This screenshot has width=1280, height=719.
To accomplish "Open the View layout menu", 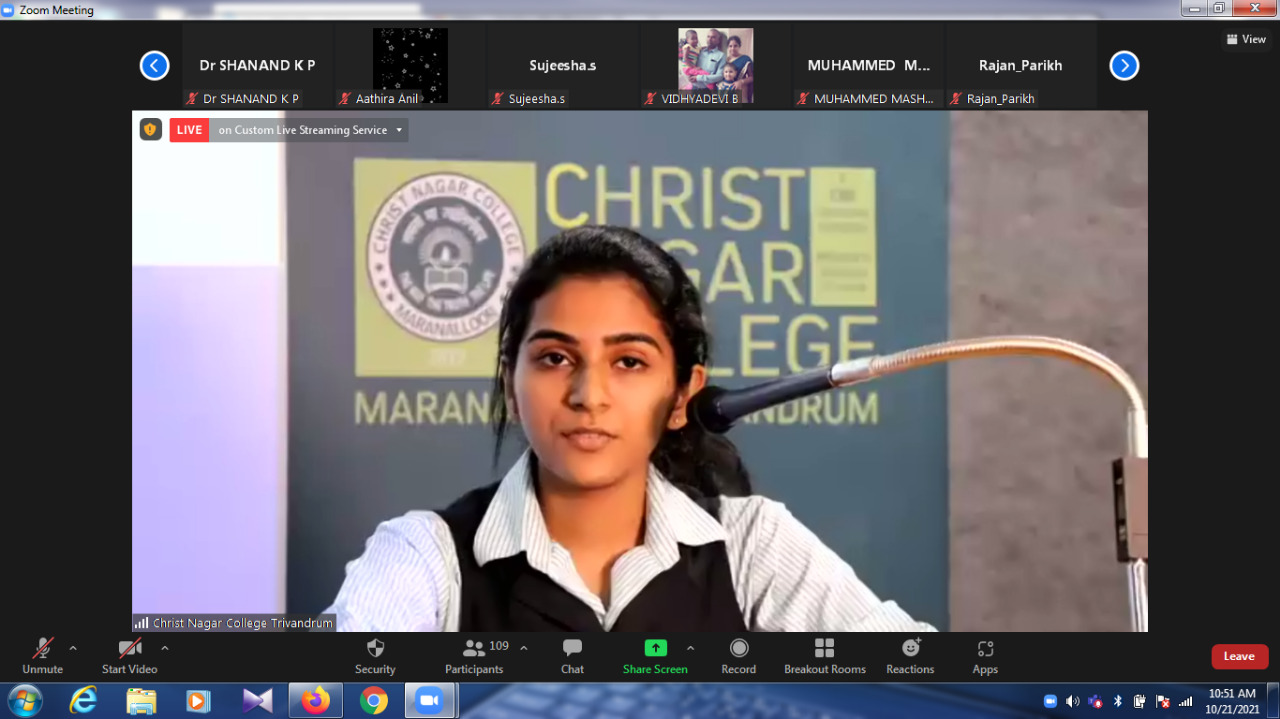I will click(1246, 39).
